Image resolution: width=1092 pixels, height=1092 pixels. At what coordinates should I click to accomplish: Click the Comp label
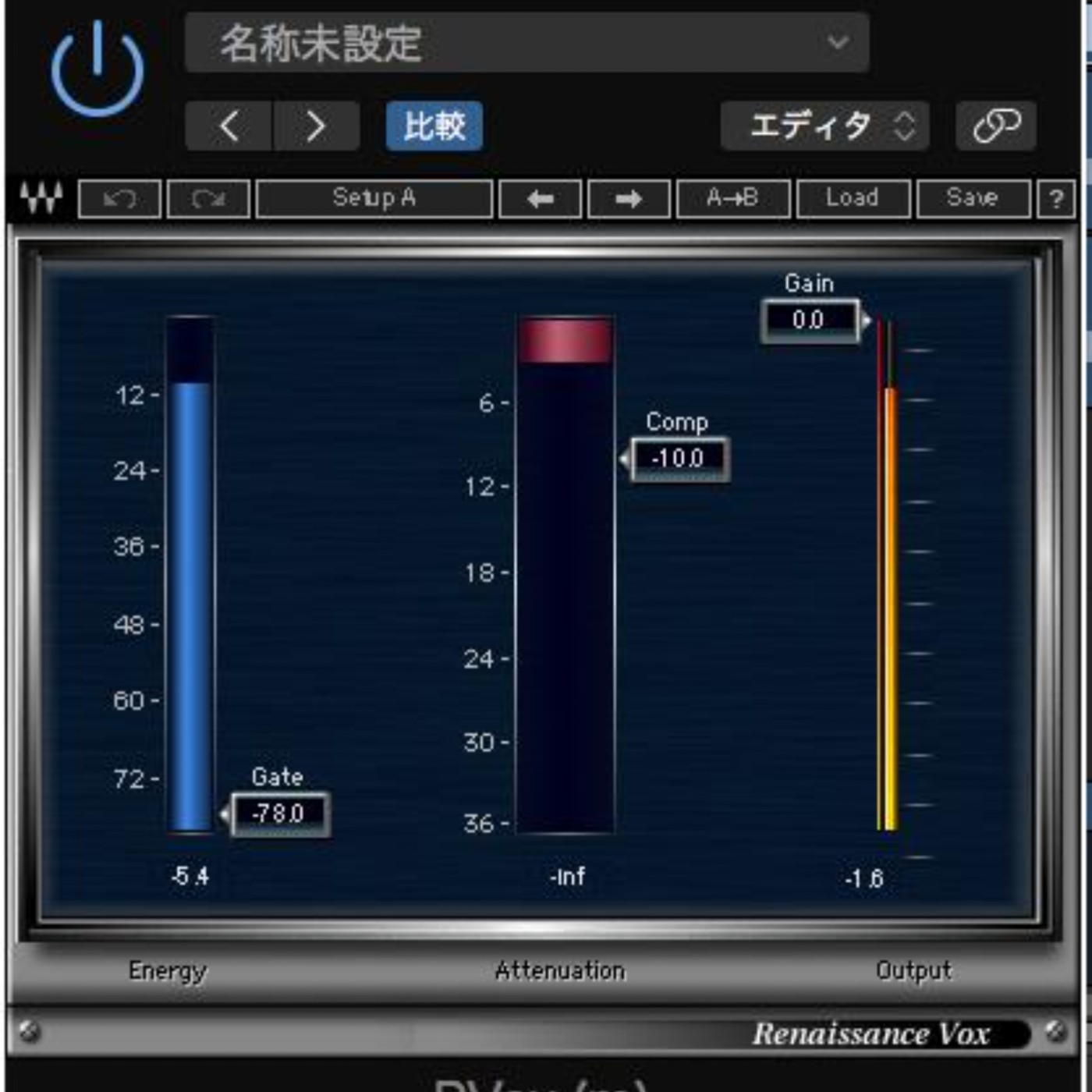click(x=676, y=422)
